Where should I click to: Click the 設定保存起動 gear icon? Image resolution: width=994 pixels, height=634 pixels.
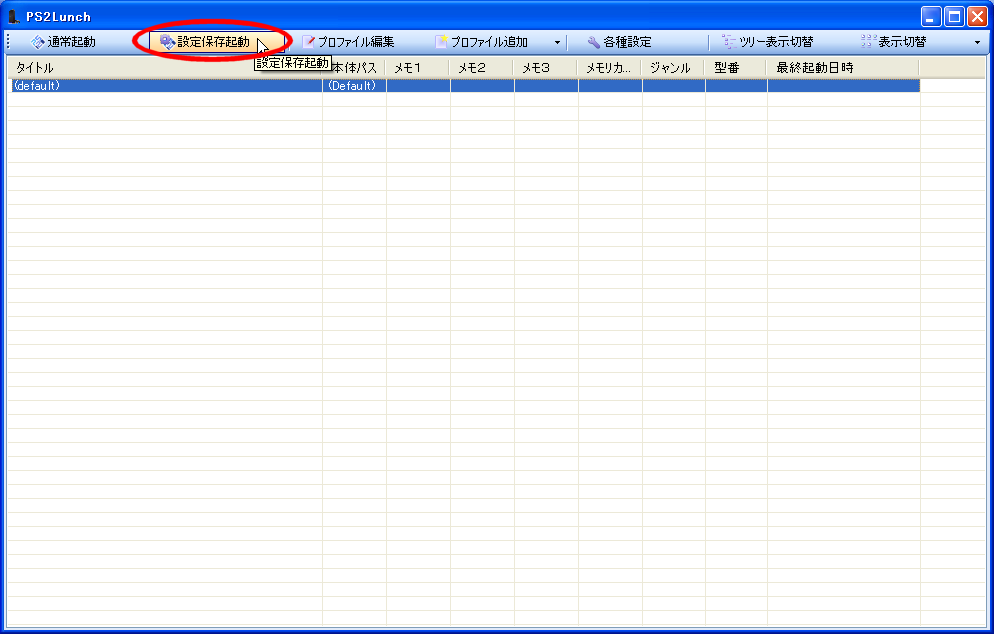point(167,42)
